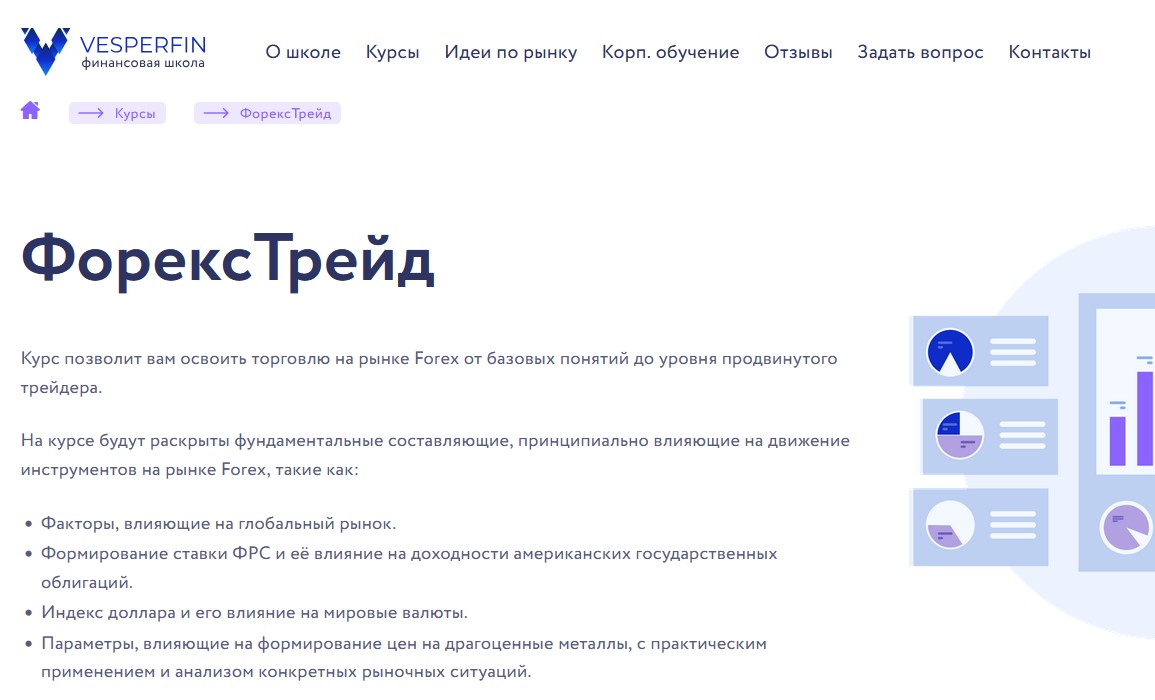Click the light pie chart card in the illustration
The height and width of the screenshot is (700, 1155).
pyautogui.click(x=988, y=436)
